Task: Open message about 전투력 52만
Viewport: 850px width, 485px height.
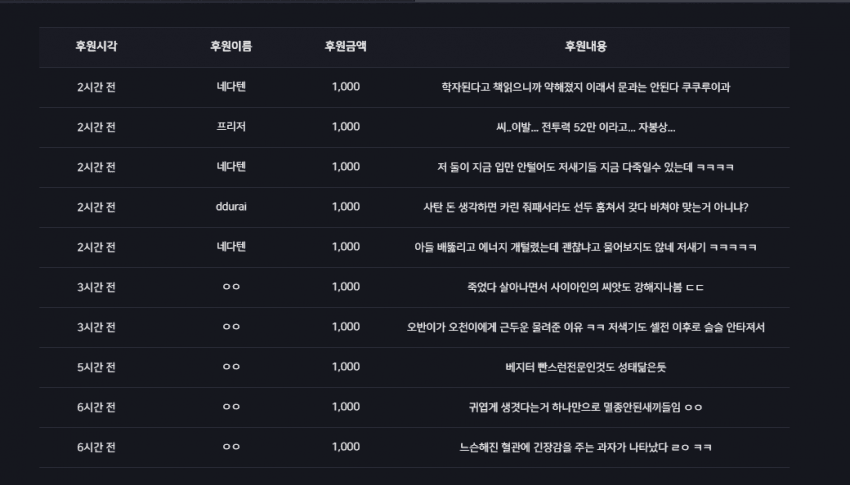Action: [x=585, y=127]
